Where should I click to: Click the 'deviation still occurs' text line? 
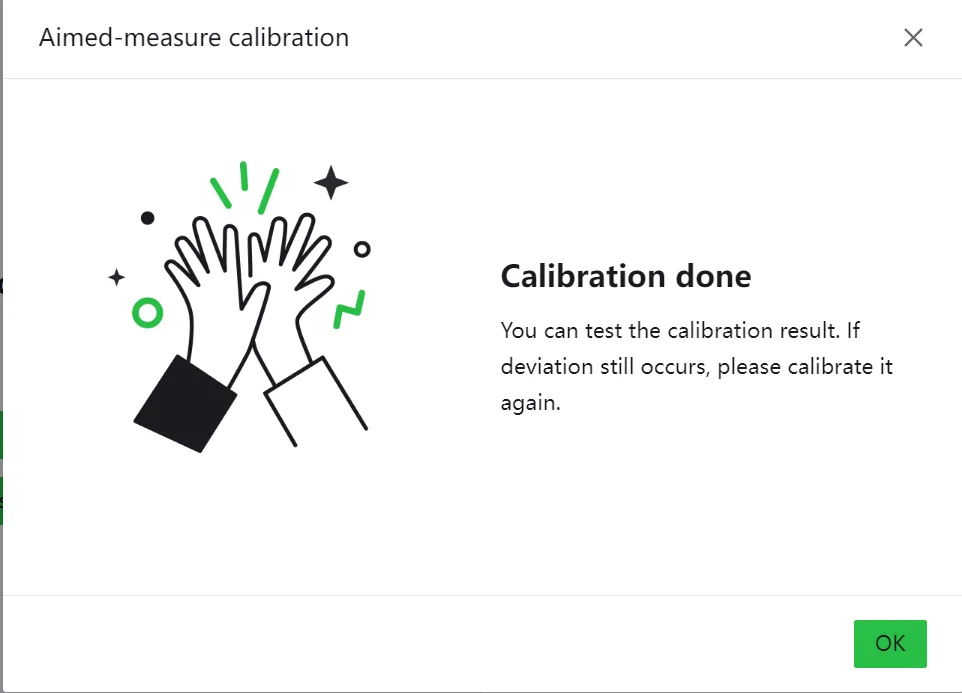coord(604,367)
